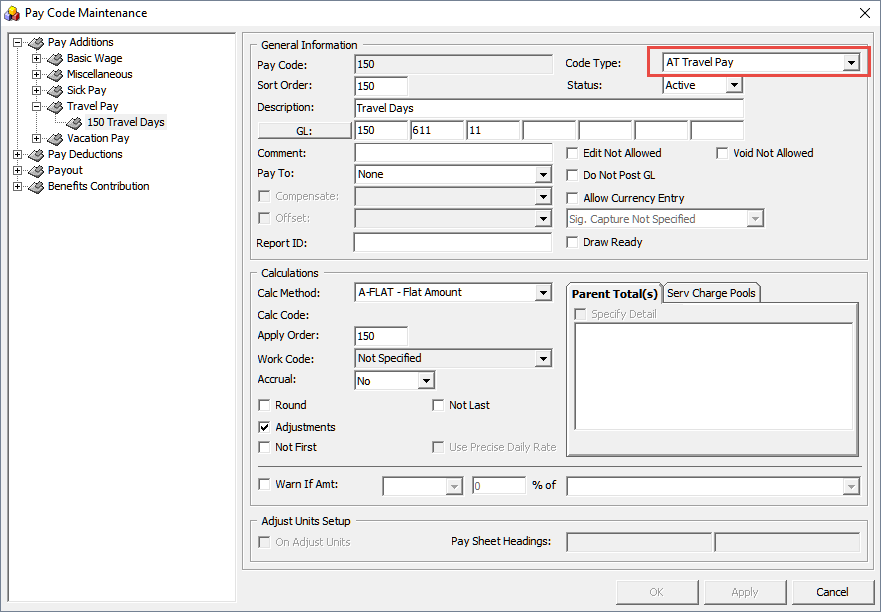Image resolution: width=881 pixels, height=612 pixels.
Task: Click the Description field with Travel Days
Action: [549, 108]
